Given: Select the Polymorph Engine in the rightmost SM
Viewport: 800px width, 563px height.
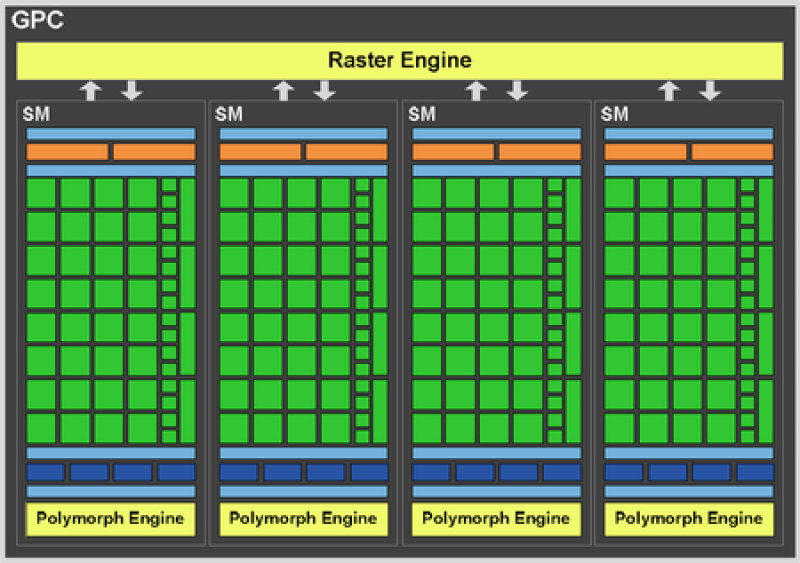Looking at the screenshot, I should [x=689, y=519].
